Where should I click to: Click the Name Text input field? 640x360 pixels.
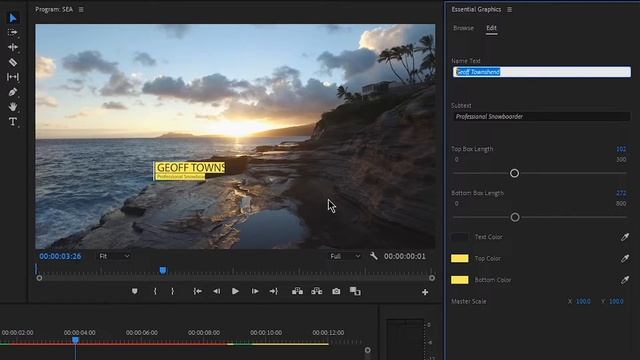click(542, 72)
